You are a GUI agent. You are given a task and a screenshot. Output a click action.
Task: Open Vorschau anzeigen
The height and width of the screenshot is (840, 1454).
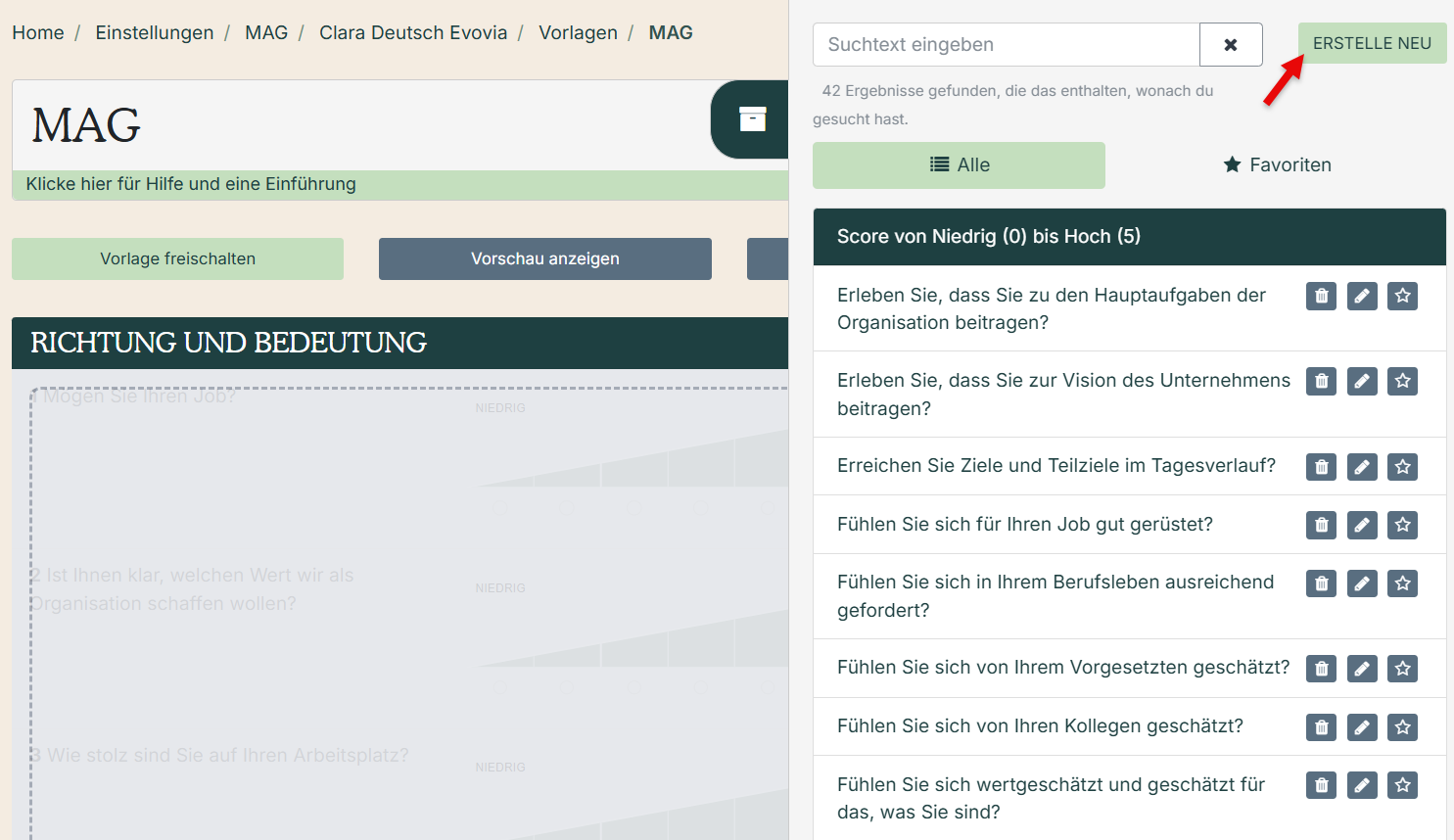544,259
